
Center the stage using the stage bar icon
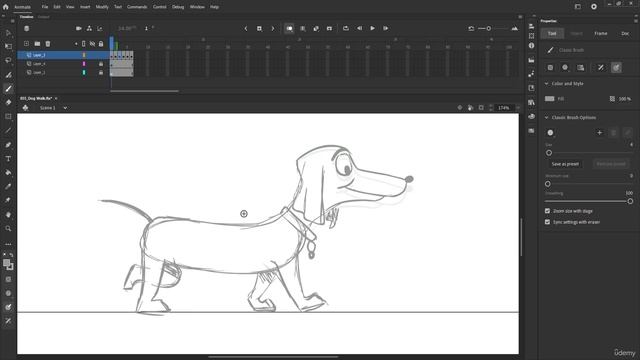coord(460,108)
